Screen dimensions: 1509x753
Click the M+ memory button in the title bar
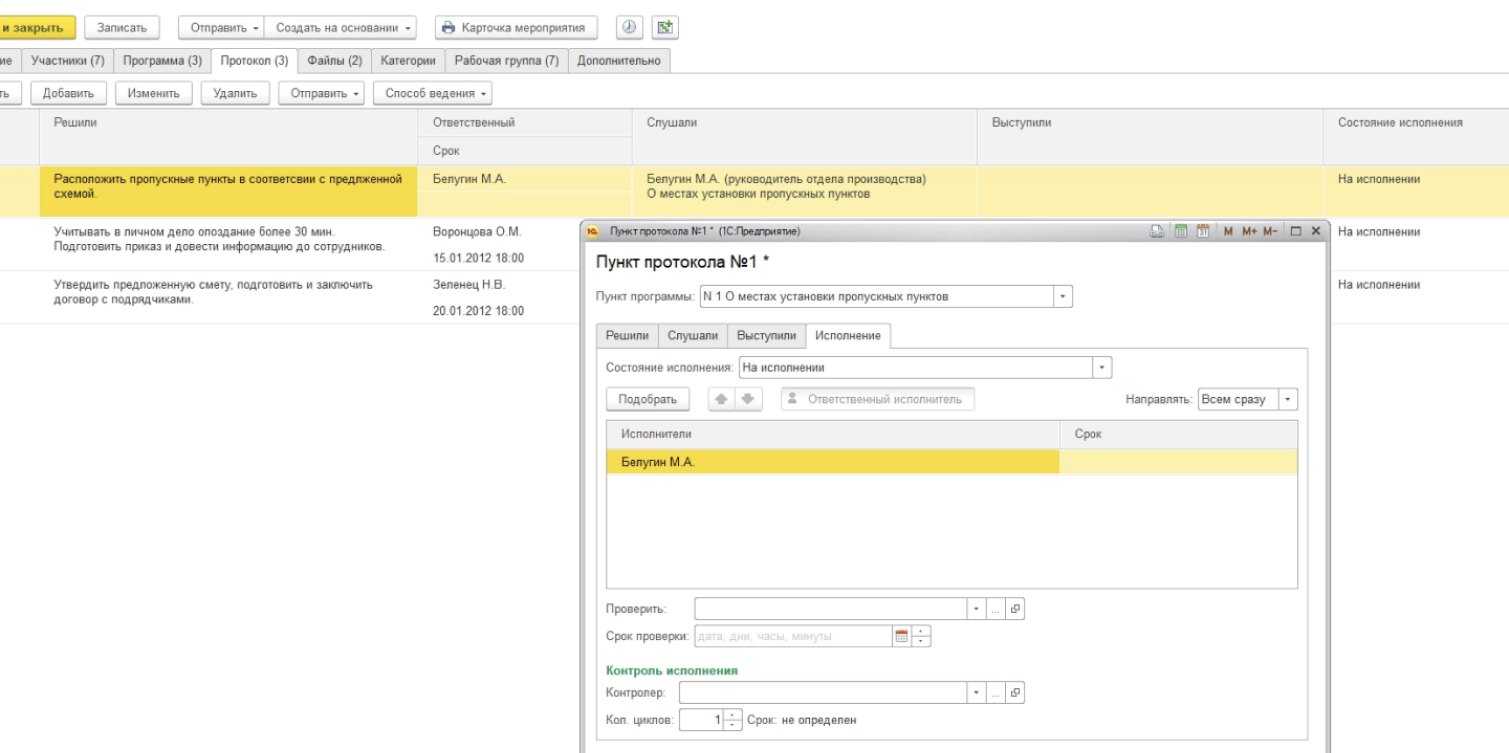click(x=1250, y=231)
